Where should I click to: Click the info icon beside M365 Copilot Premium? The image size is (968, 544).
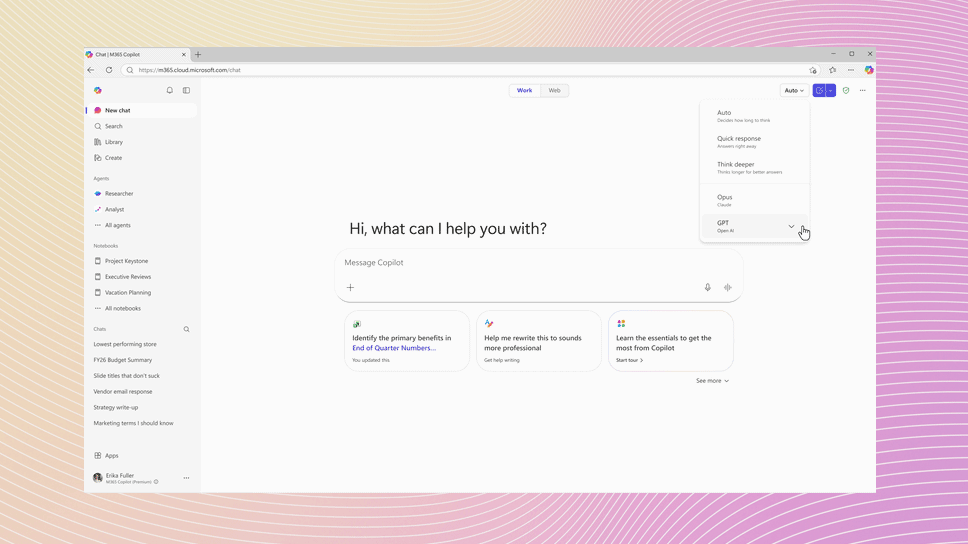(156, 482)
